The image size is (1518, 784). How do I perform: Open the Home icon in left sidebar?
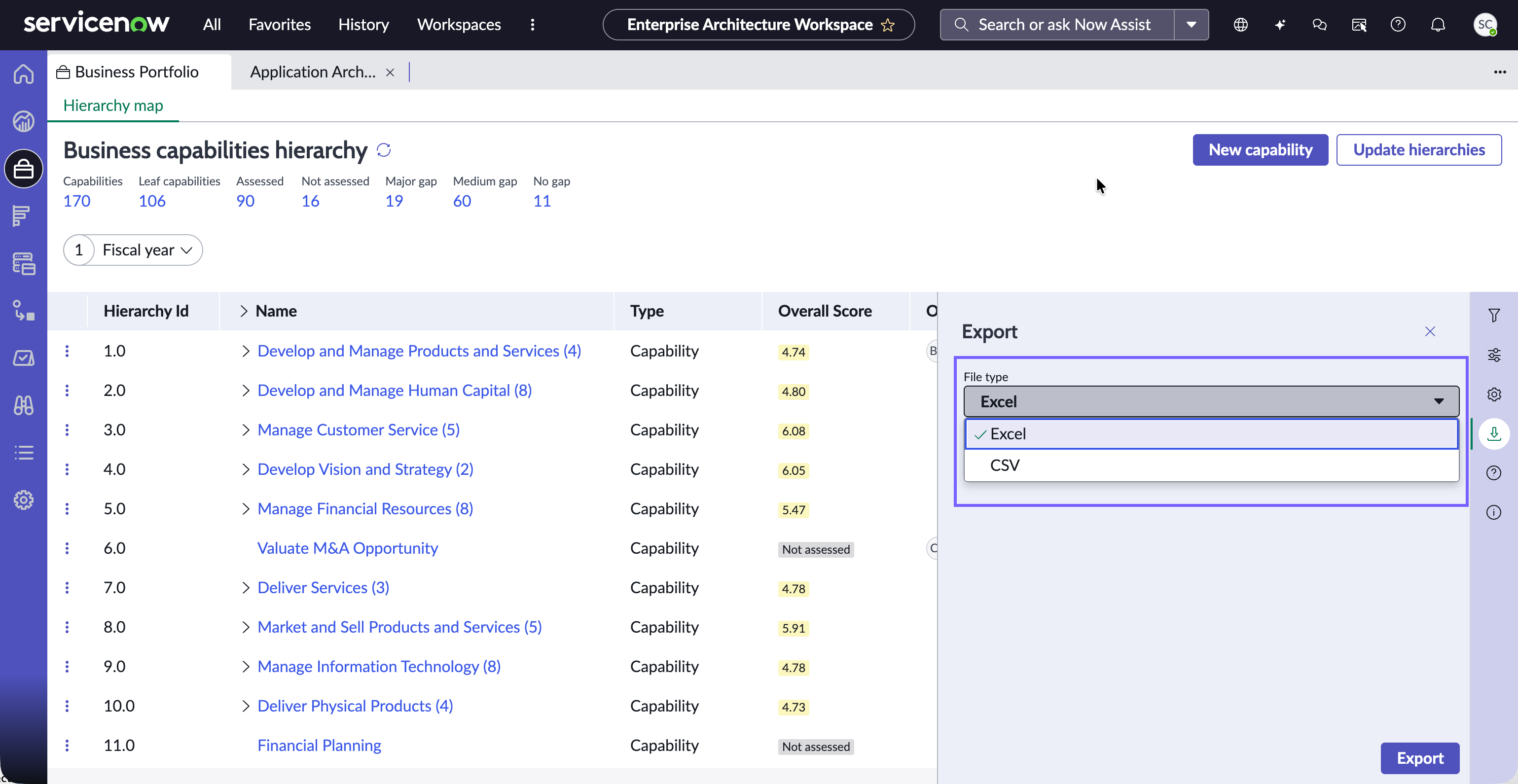click(x=24, y=74)
